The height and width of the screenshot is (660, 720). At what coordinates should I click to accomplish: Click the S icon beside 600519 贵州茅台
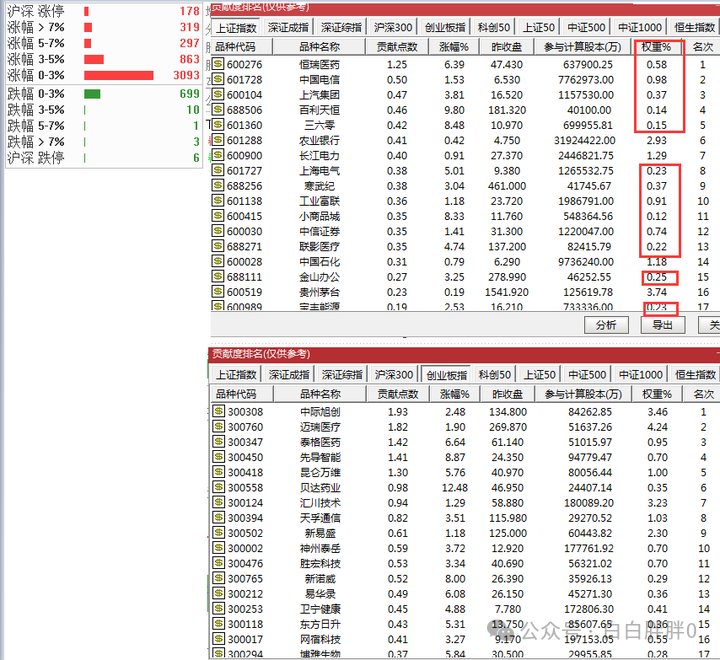[218, 291]
